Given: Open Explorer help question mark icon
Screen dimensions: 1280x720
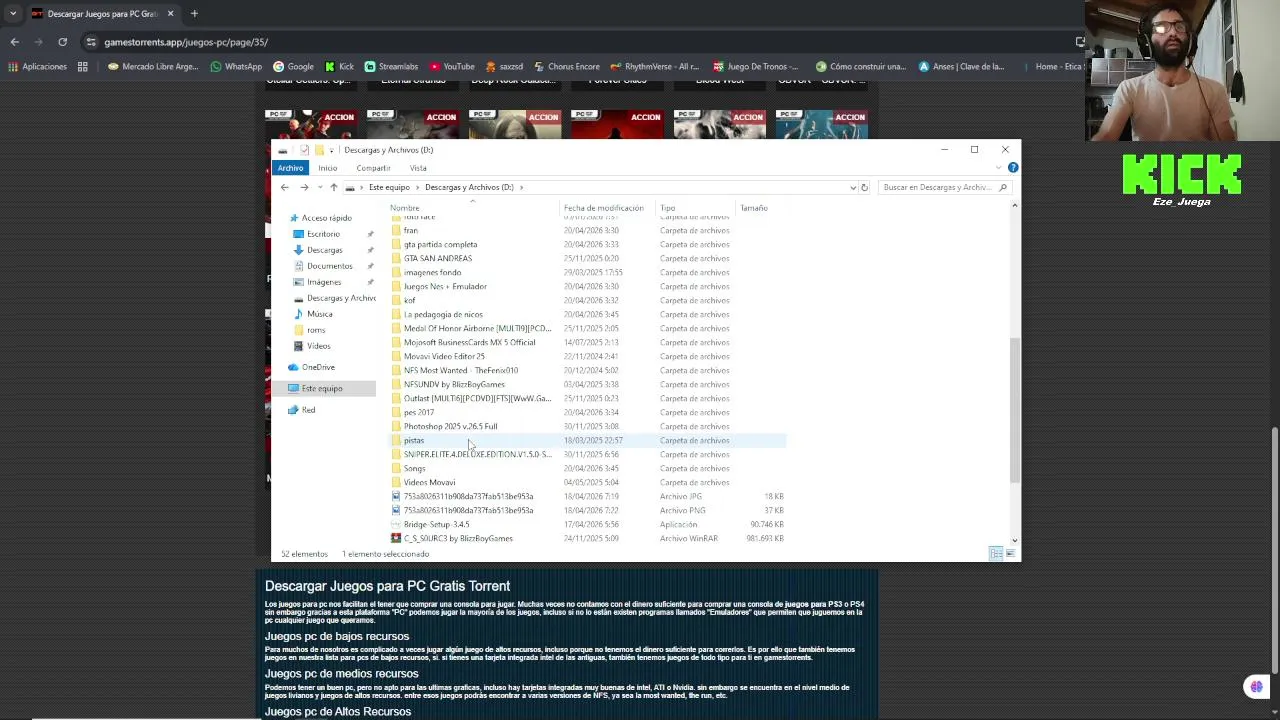Looking at the screenshot, I should [x=1013, y=167].
